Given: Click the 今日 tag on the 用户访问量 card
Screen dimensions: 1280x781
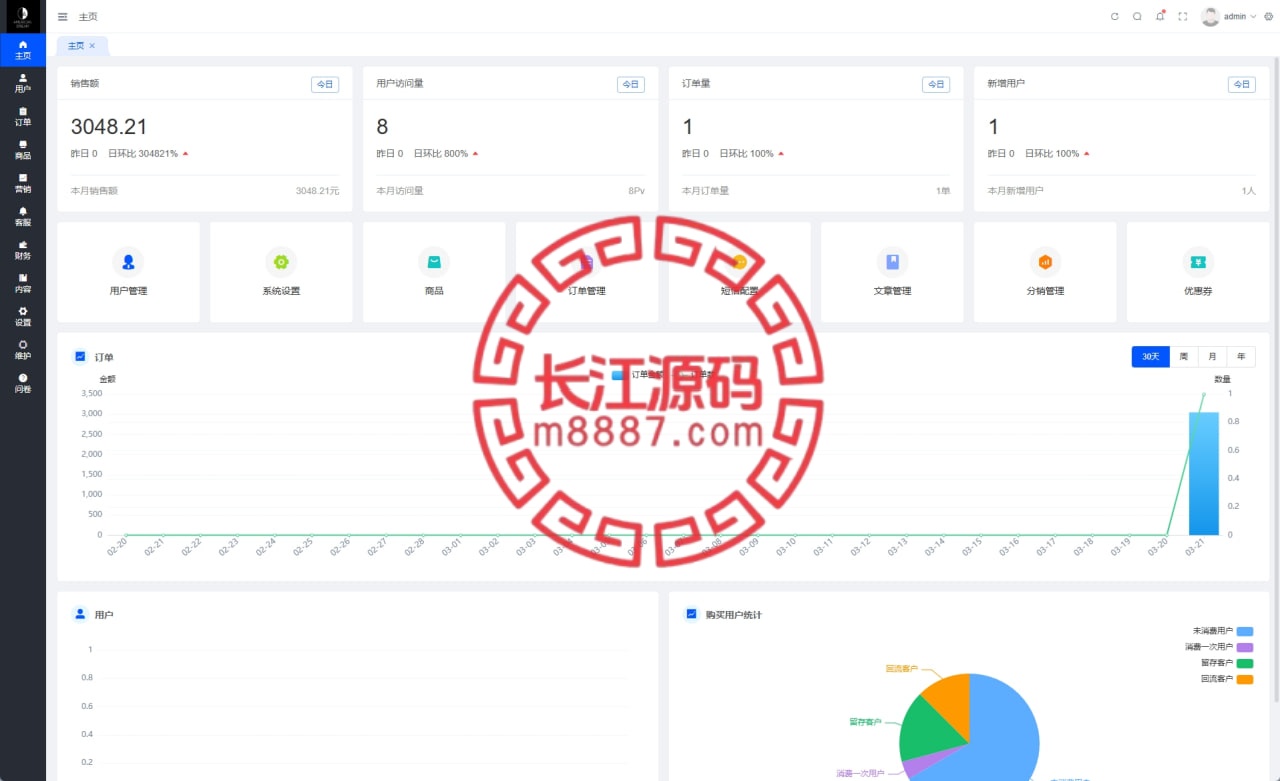Looking at the screenshot, I should tap(630, 85).
